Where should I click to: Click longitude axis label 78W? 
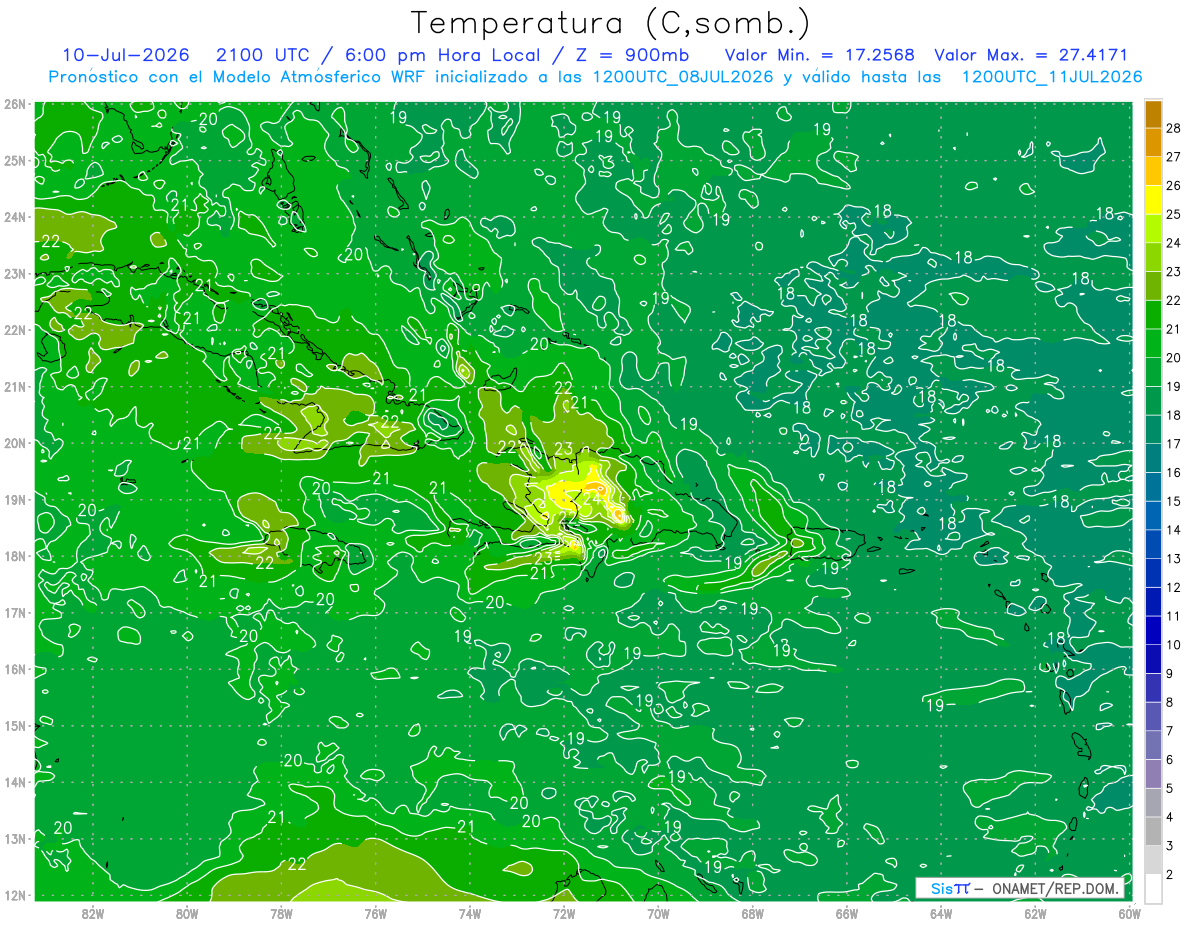pyautogui.click(x=281, y=913)
